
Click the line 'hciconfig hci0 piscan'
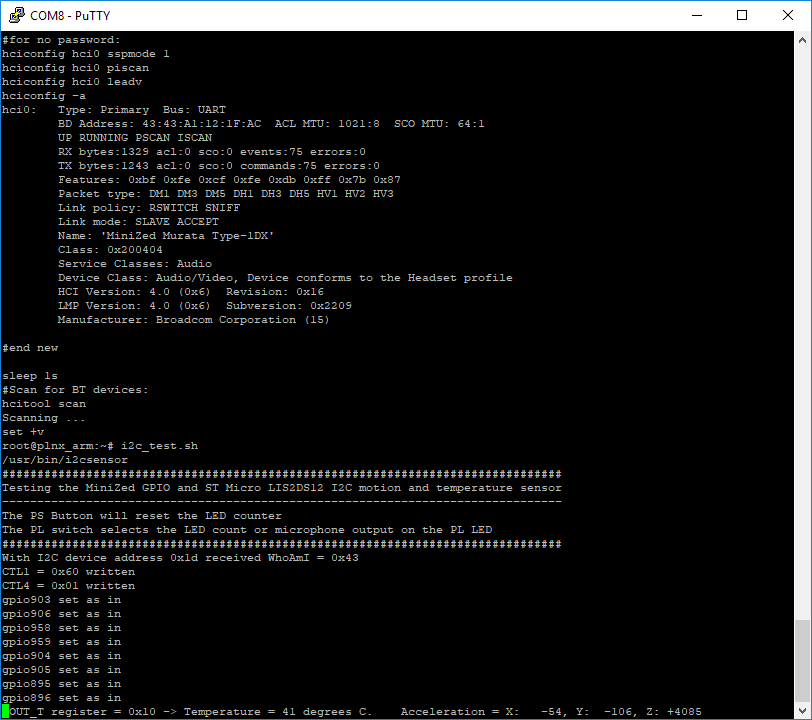pyautogui.click(x=75, y=68)
